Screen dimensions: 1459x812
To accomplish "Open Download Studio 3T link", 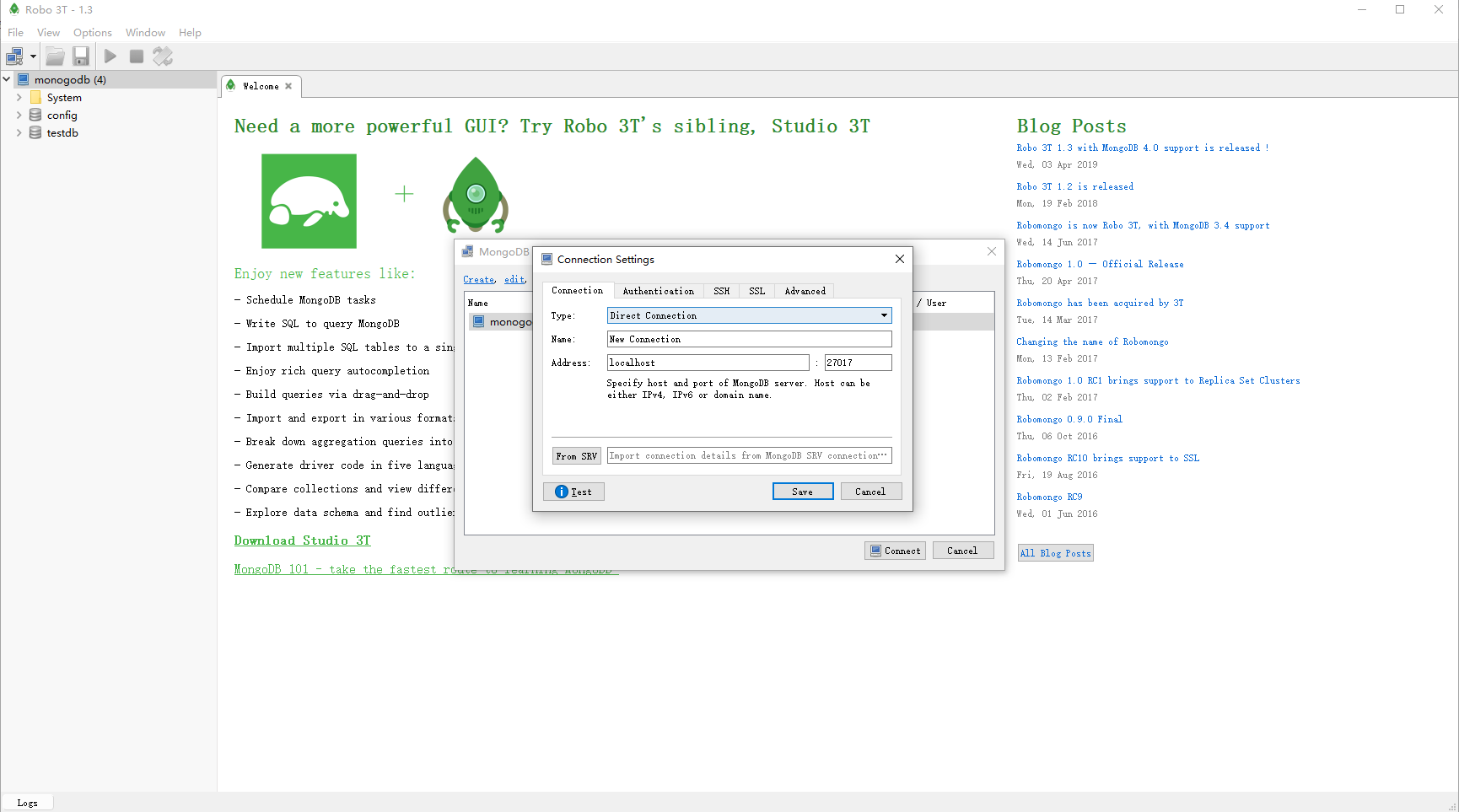I will 302,540.
